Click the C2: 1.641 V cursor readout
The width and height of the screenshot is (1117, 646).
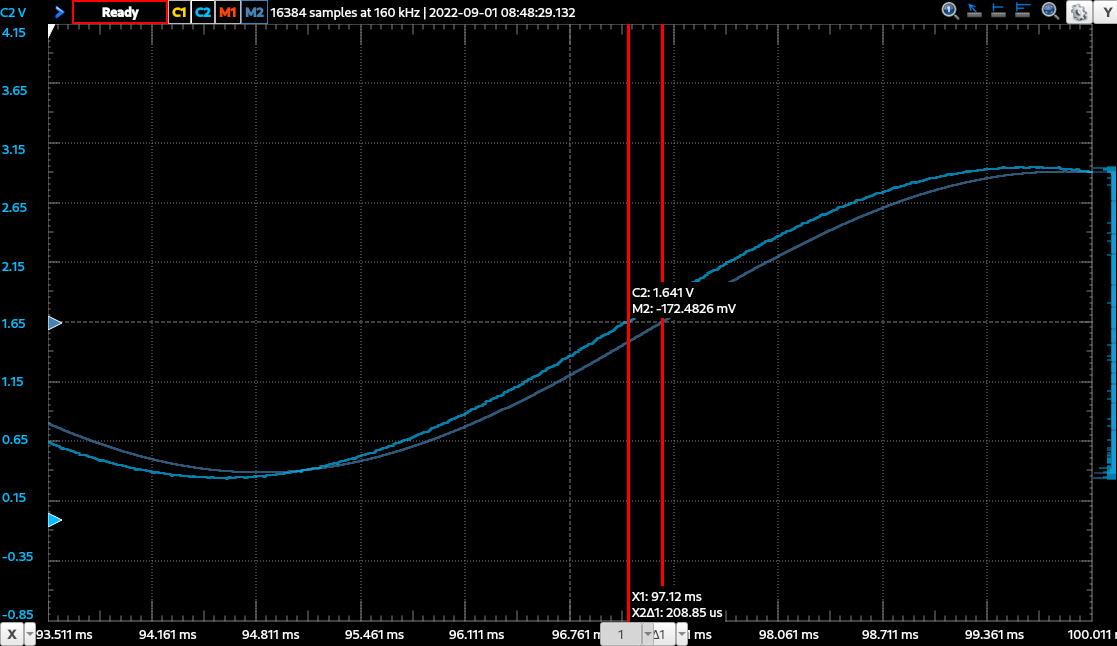tap(663, 292)
